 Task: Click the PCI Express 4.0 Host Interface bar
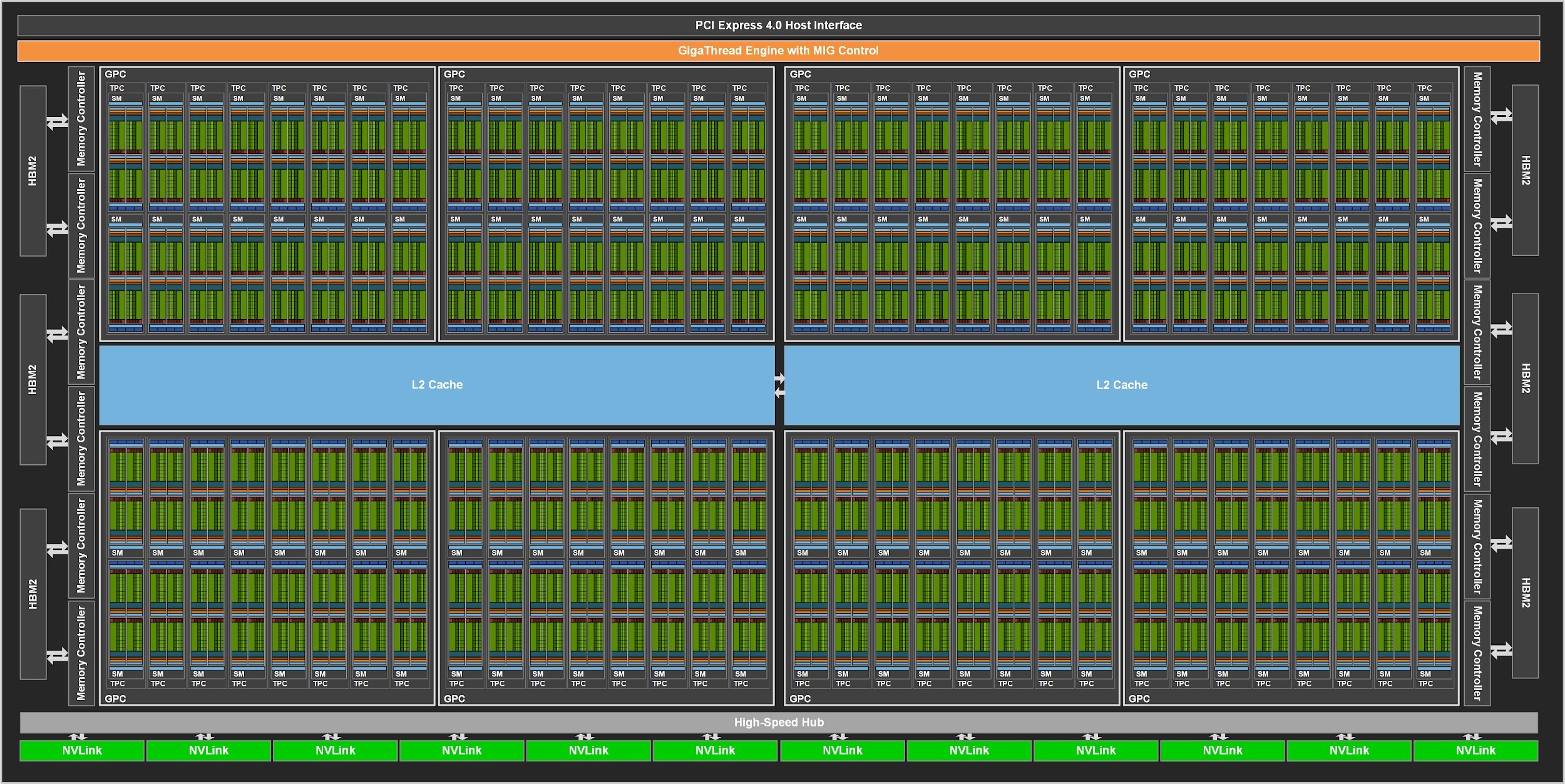point(778,26)
